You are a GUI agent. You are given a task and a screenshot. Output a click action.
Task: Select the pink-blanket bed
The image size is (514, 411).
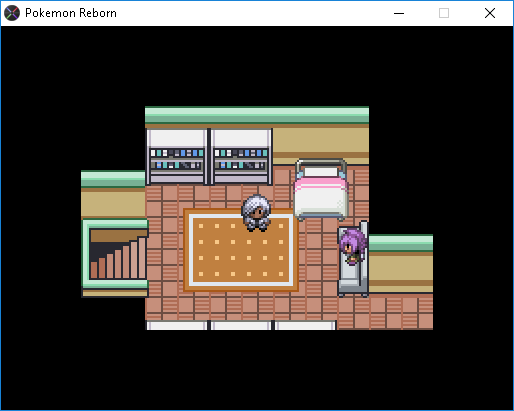[321, 190]
